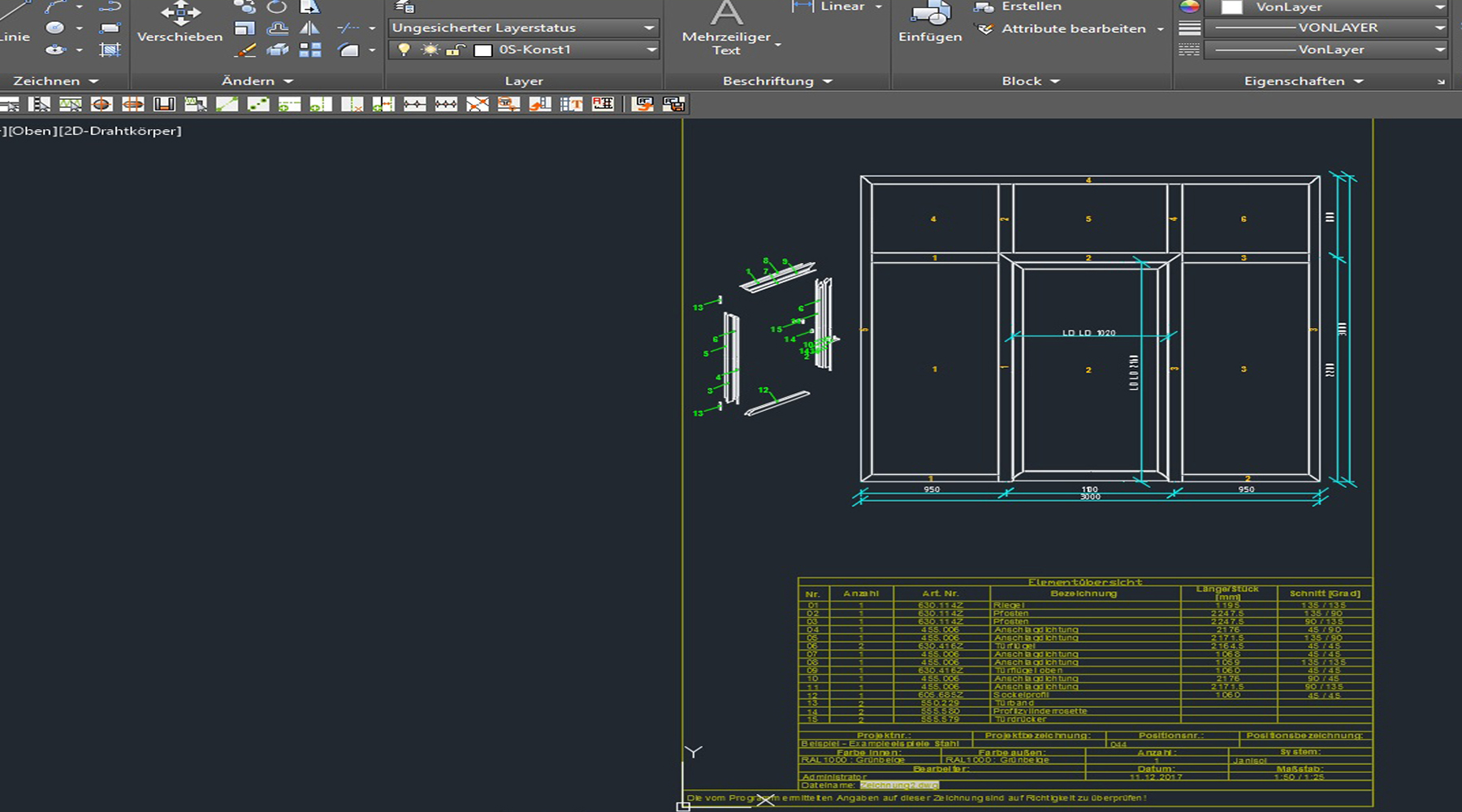Viewport: 1462px width, 812px height.
Task: Select the Hatch (Schraffur) tool
Action: (x=110, y=50)
